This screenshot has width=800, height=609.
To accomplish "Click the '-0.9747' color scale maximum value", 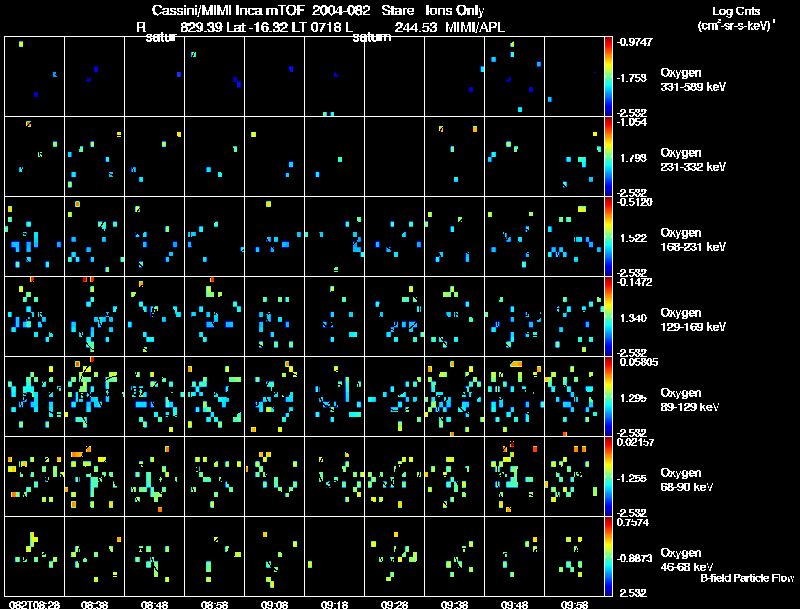I will pyautogui.click(x=634, y=42).
